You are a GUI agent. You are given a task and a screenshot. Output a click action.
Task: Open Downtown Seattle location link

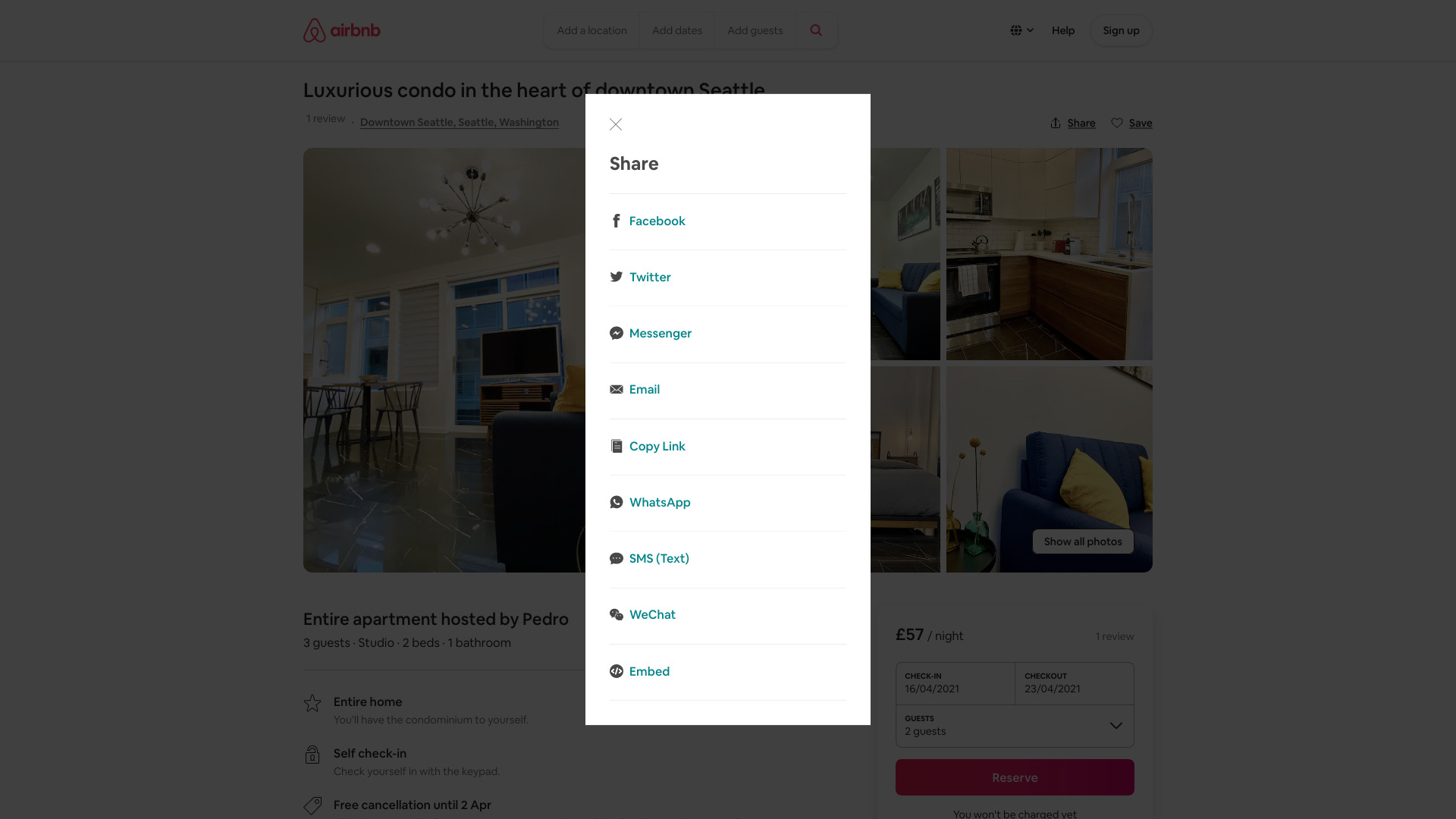click(460, 122)
